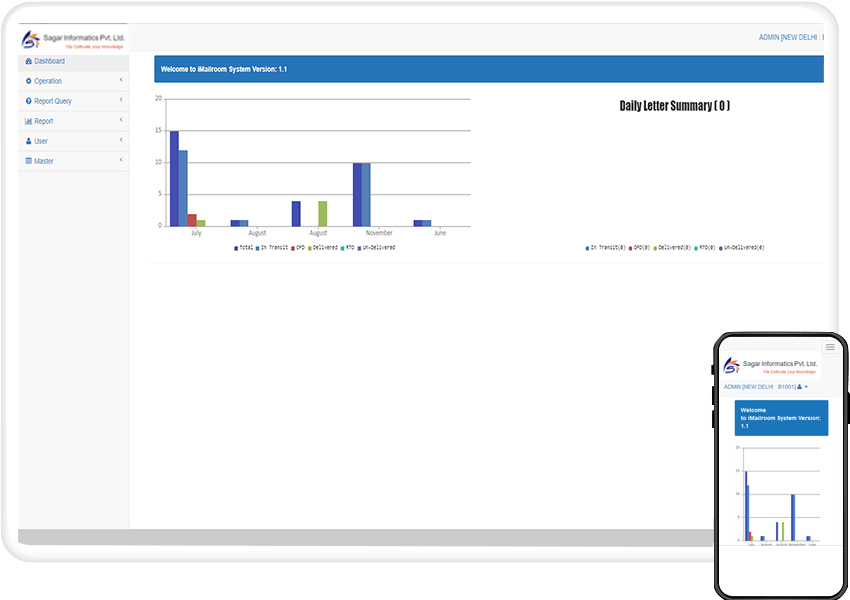Viewport: 850px width, 600px height.
Task: Toggle the In Transit bar chart legend entry
Action: point(272,248)
